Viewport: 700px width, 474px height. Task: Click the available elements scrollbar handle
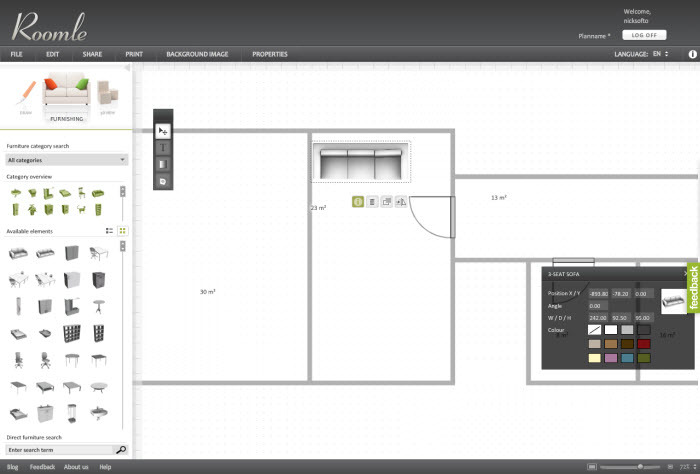(122, 246)
